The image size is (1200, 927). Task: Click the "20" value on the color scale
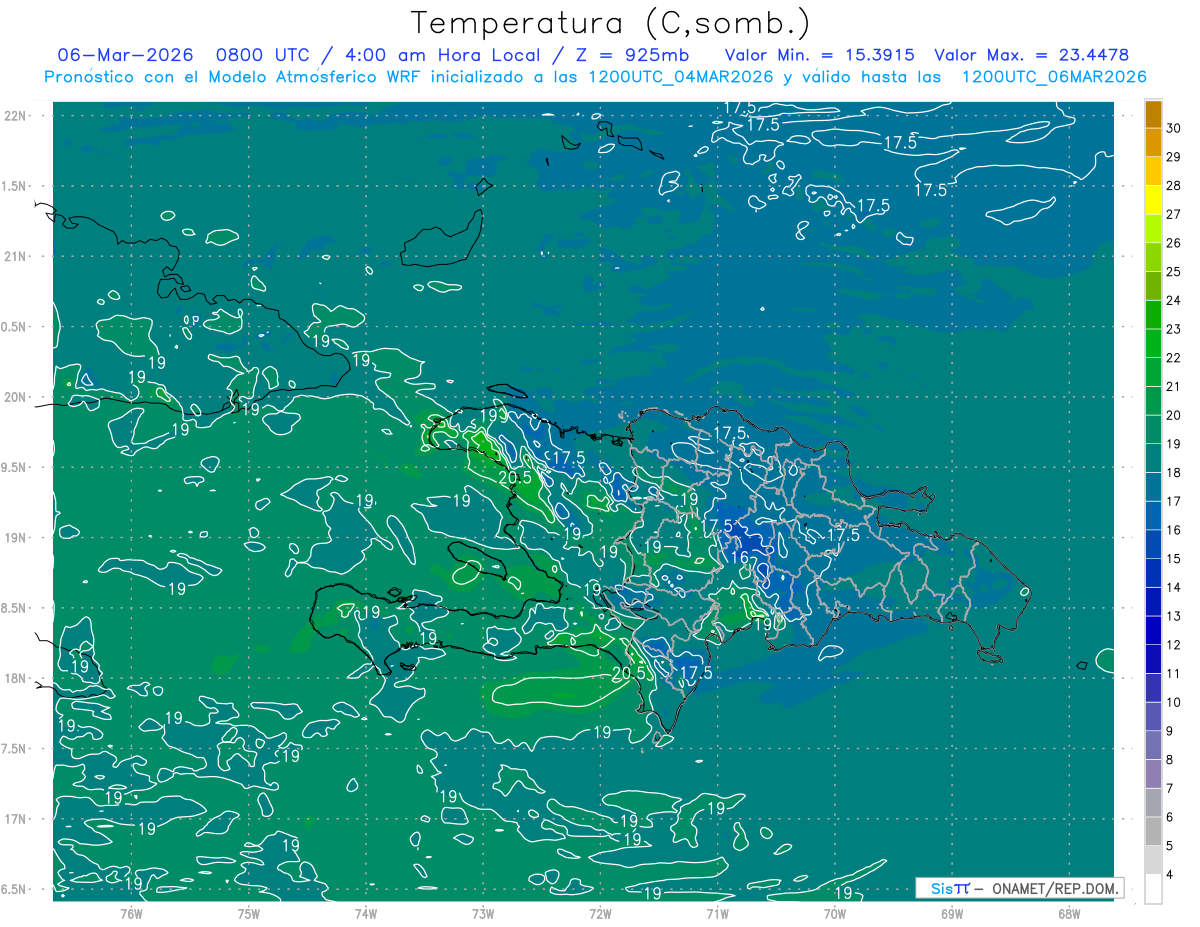coord(1174,415)
